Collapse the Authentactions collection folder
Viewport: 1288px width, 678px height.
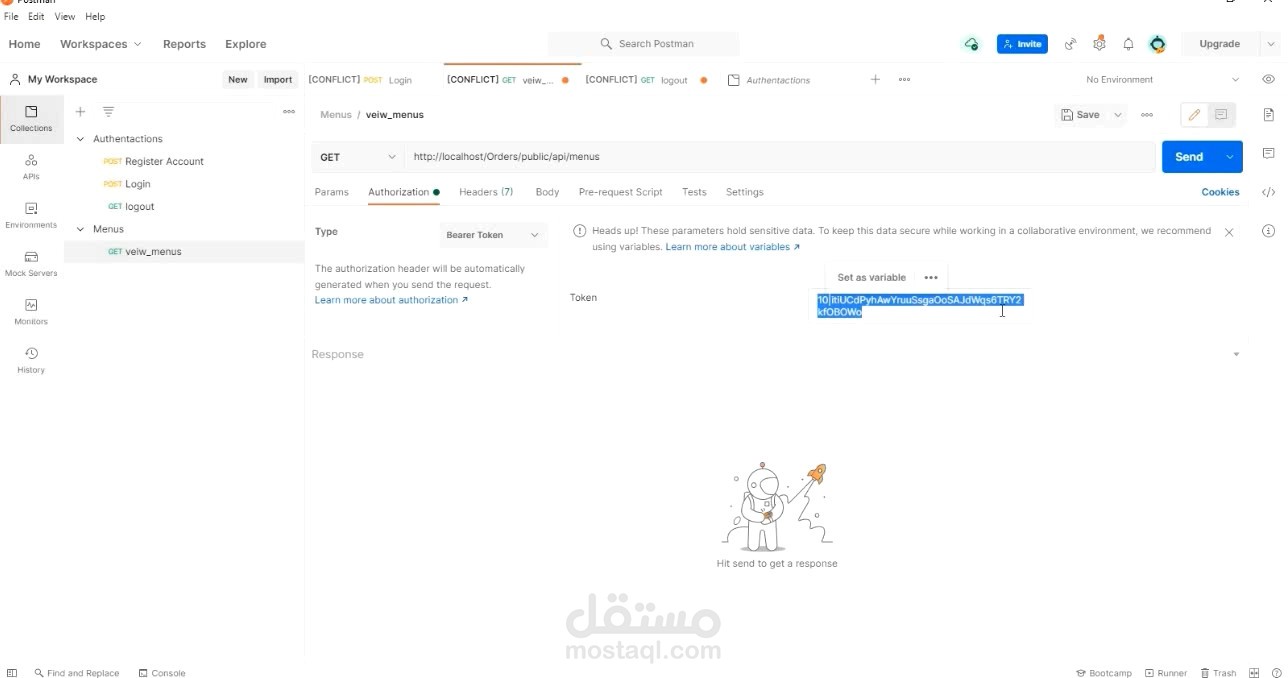80,139
